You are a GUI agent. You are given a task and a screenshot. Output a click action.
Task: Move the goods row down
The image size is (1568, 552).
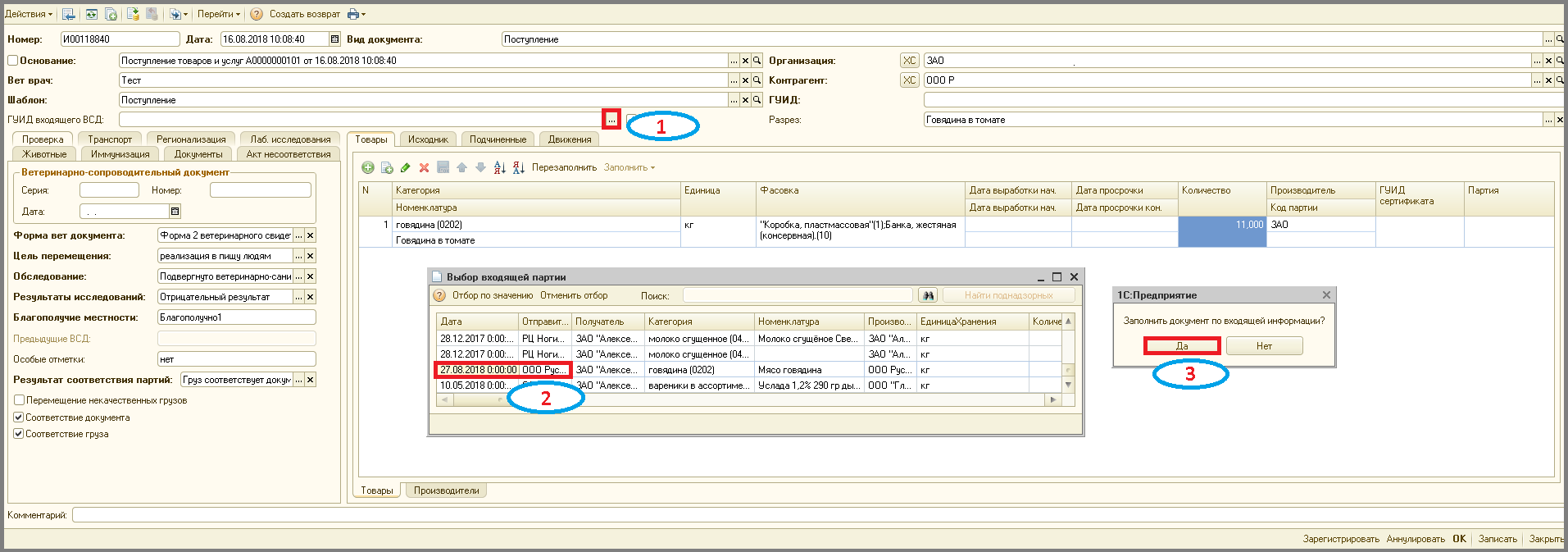(480, 167)
